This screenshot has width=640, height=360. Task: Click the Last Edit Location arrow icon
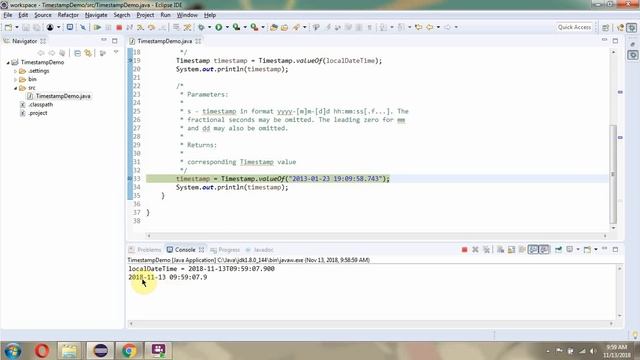(x=418, y=27)
